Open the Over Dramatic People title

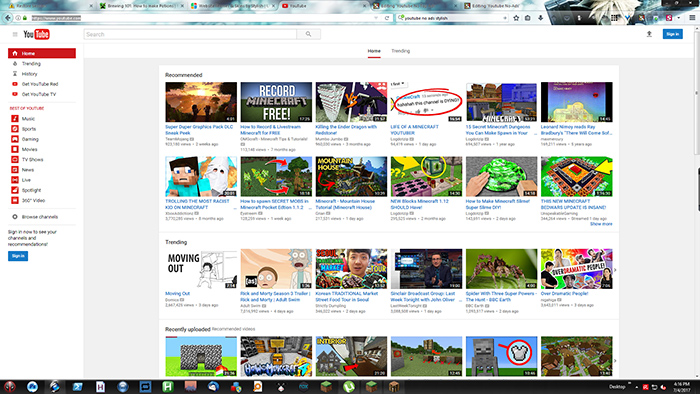coord(564,294)
